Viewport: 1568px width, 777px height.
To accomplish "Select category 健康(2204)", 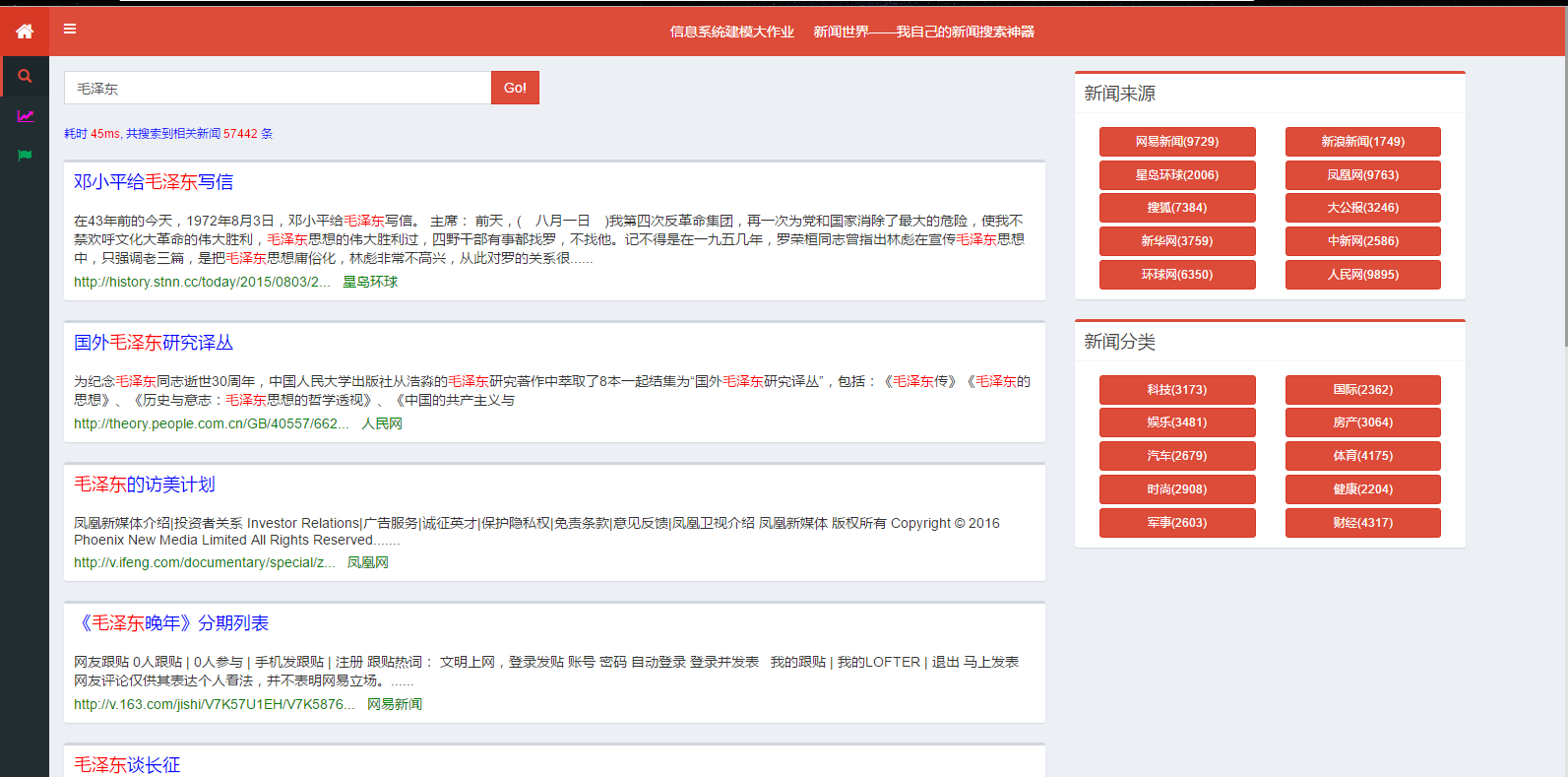I will pos(1363,489).
